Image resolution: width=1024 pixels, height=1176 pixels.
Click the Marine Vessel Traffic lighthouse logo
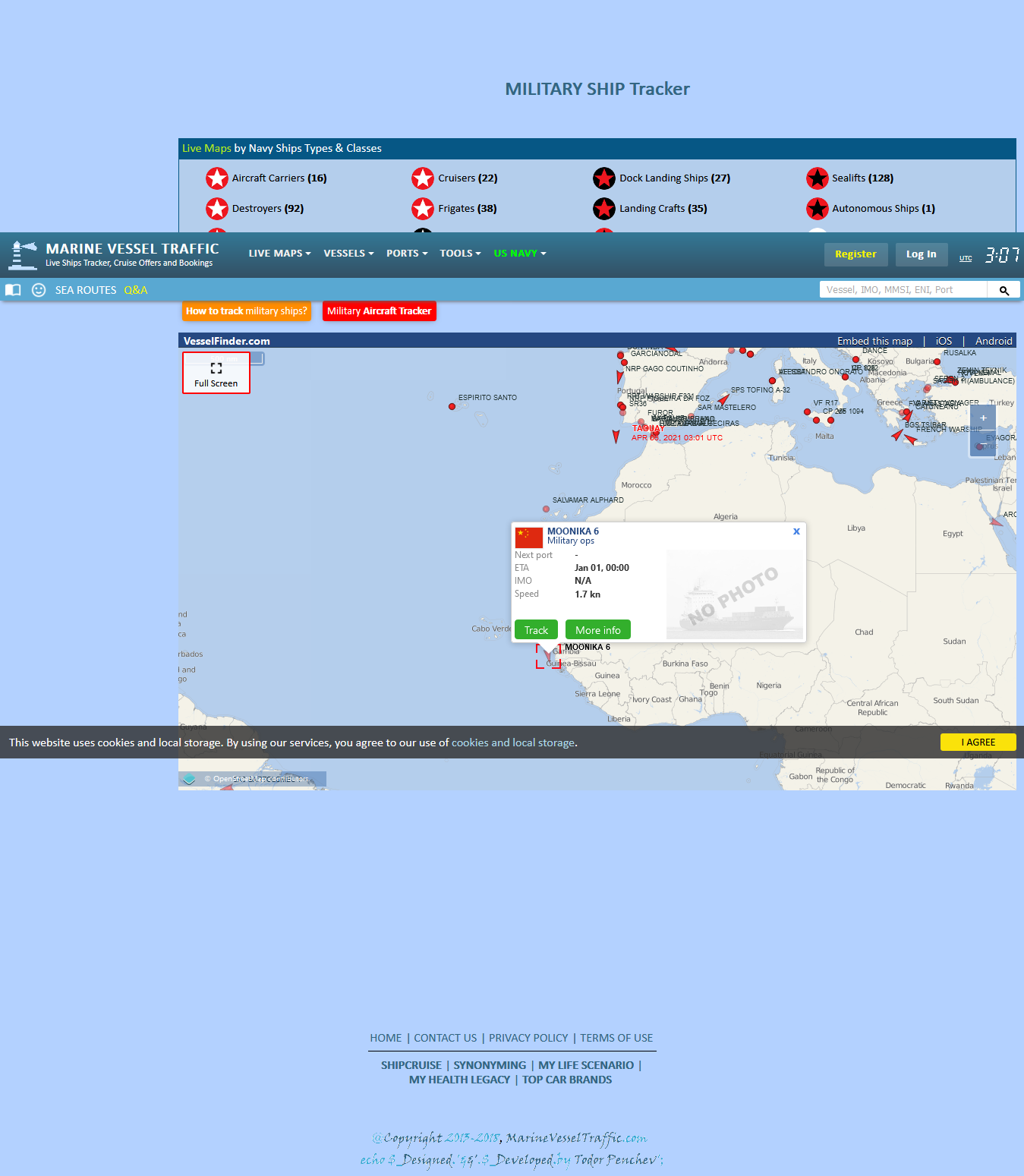[23, 255]
